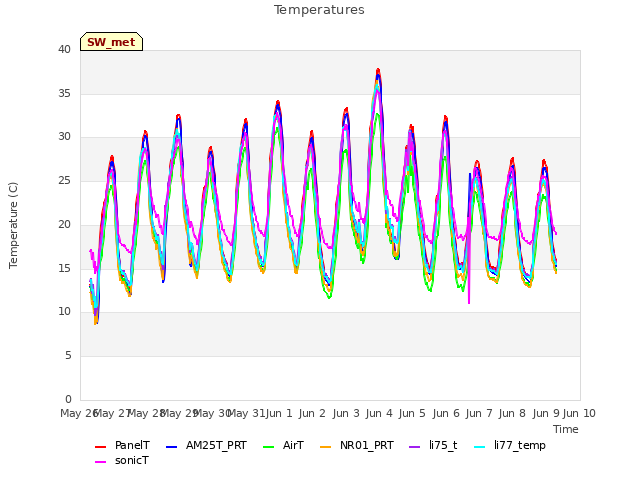
Task: Click the Jun 7 x-axis tick label
Action: (479, 413)
